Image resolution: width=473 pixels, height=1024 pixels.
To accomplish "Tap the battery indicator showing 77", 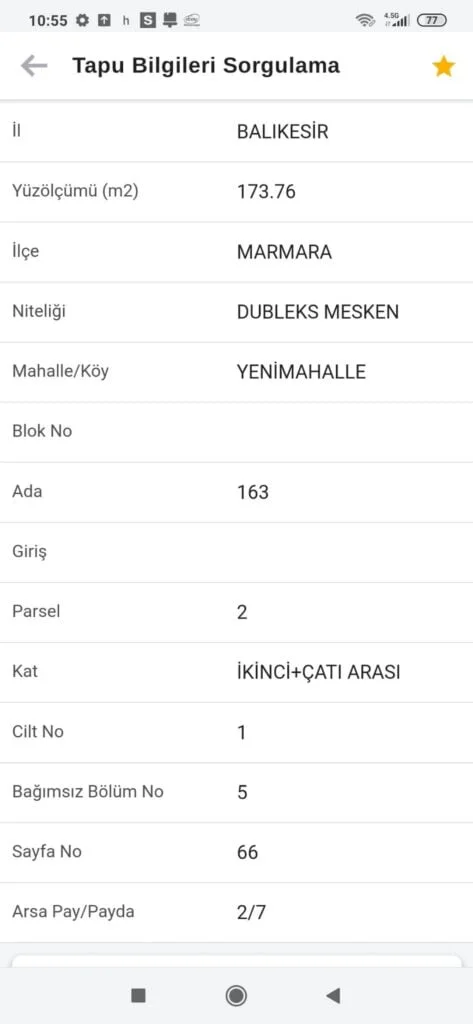I will [x=432, y=20].
